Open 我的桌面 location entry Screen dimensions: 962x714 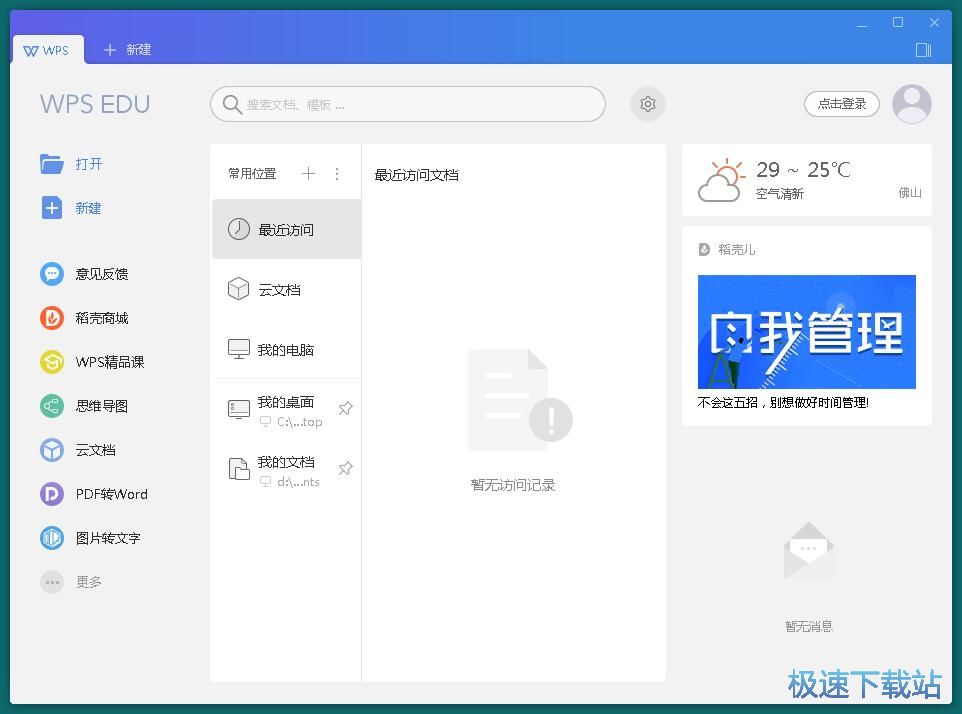tap(287, 409)
